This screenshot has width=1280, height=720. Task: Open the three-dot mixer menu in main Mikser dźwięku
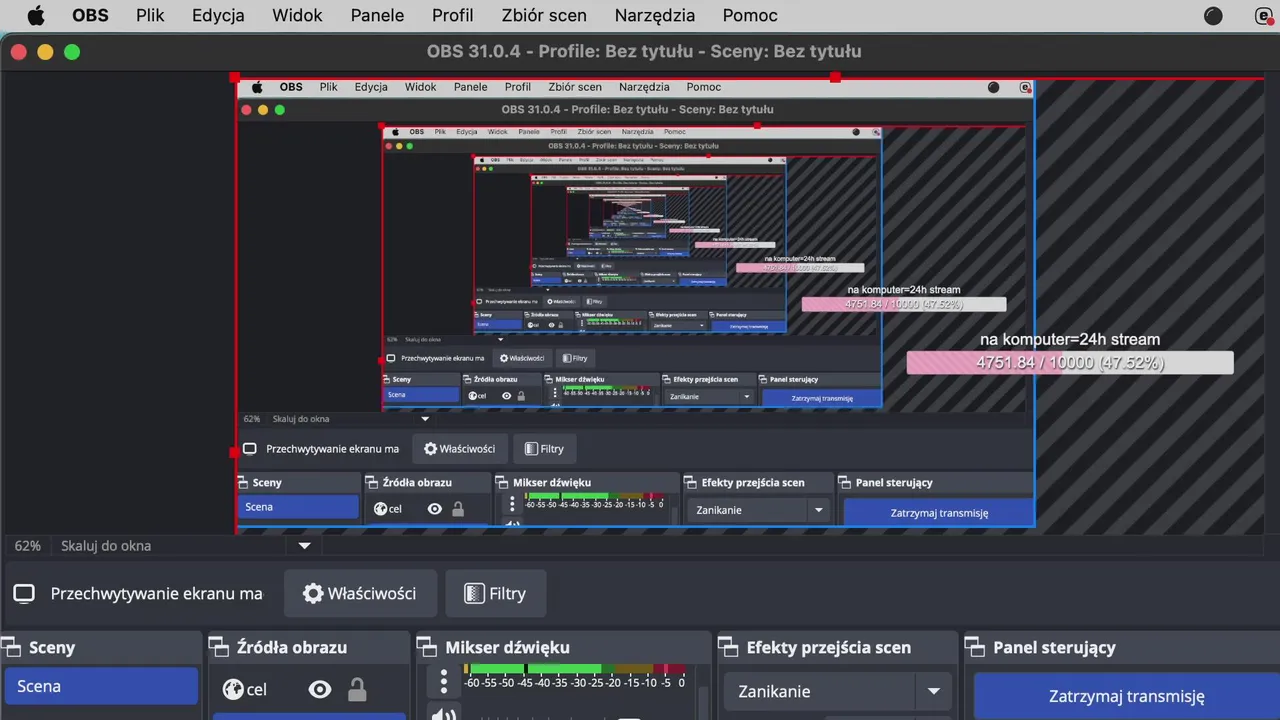444,682
